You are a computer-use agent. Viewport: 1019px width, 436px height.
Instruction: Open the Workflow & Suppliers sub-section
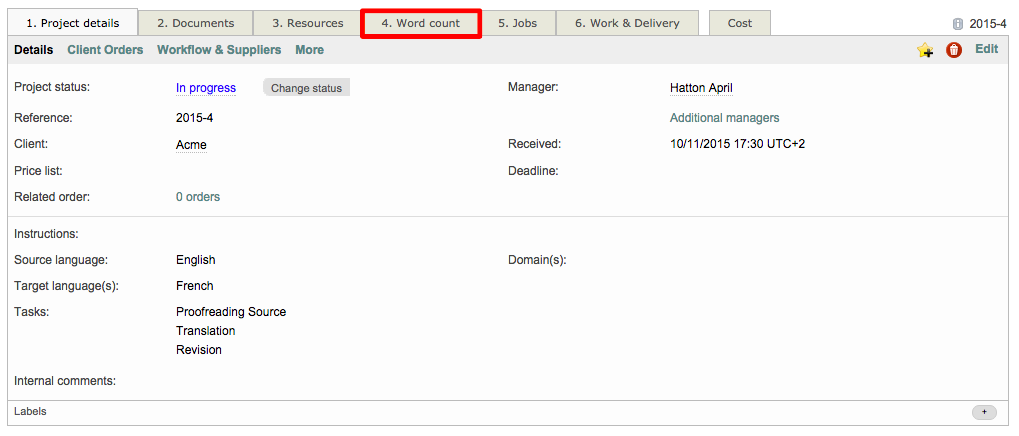tap(219, 50)
